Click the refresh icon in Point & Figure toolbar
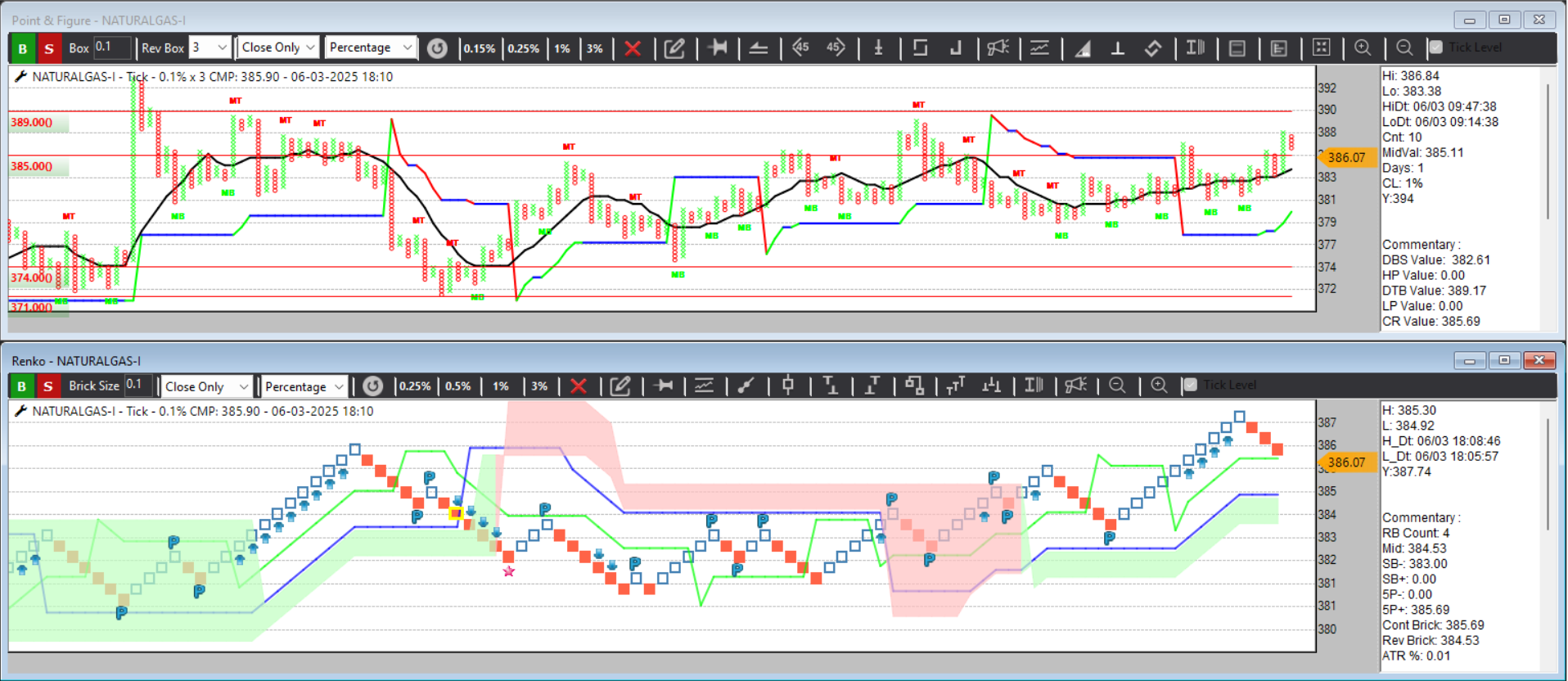 click(437, 48)
